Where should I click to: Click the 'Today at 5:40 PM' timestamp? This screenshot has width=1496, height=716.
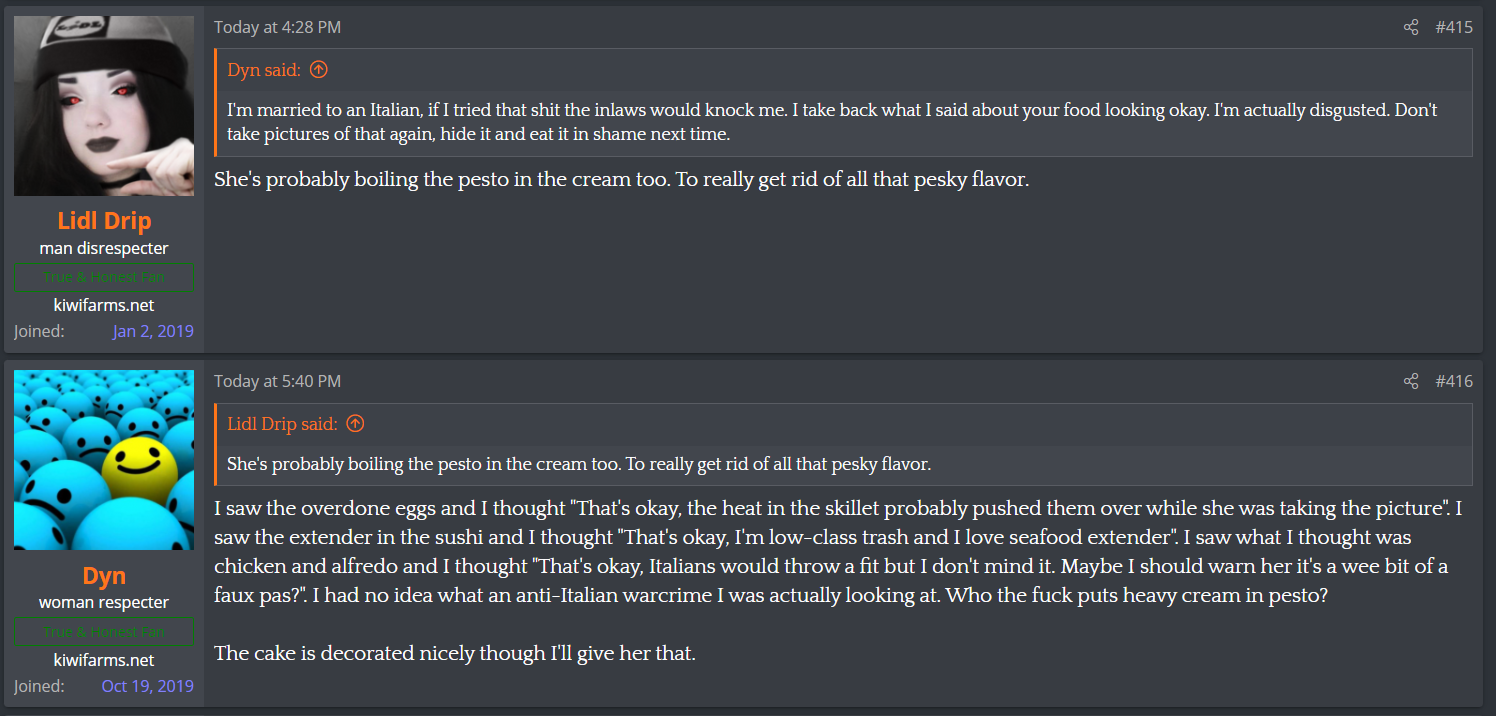277,381
